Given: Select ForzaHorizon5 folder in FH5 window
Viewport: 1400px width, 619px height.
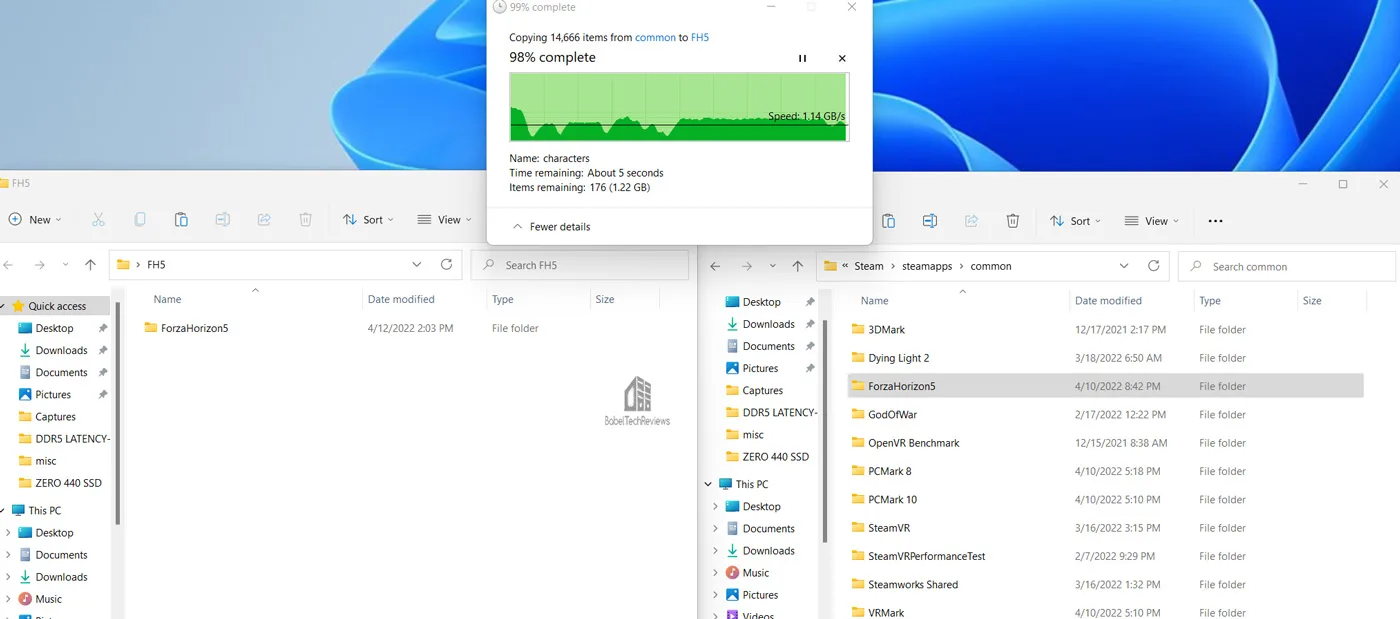Looking at the screenshot, I should tap(186, 328).
